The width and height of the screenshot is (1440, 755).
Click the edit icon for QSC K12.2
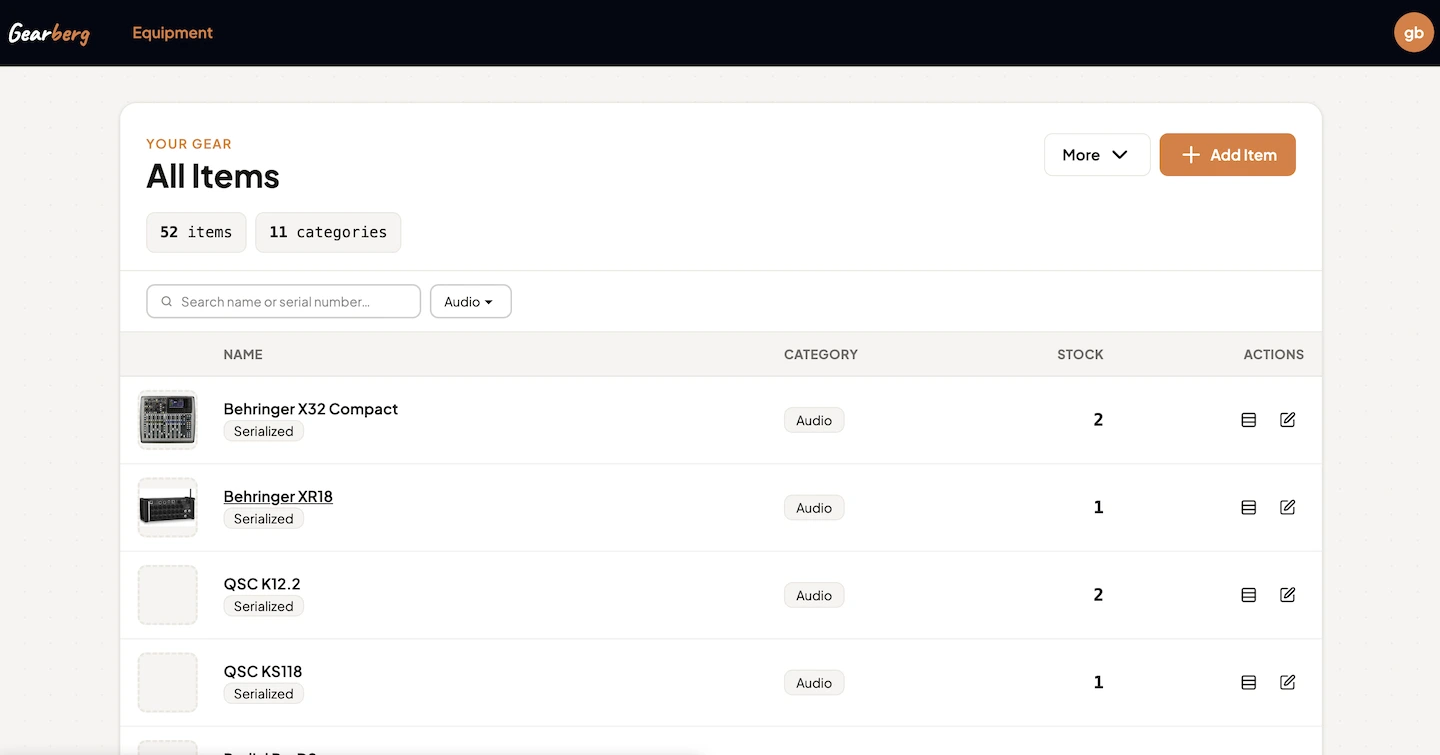1288,595
